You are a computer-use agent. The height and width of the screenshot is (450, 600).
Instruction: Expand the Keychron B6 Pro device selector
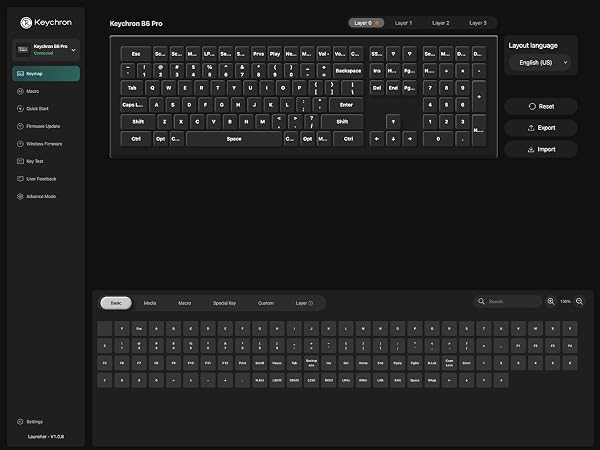click(46, 50)
